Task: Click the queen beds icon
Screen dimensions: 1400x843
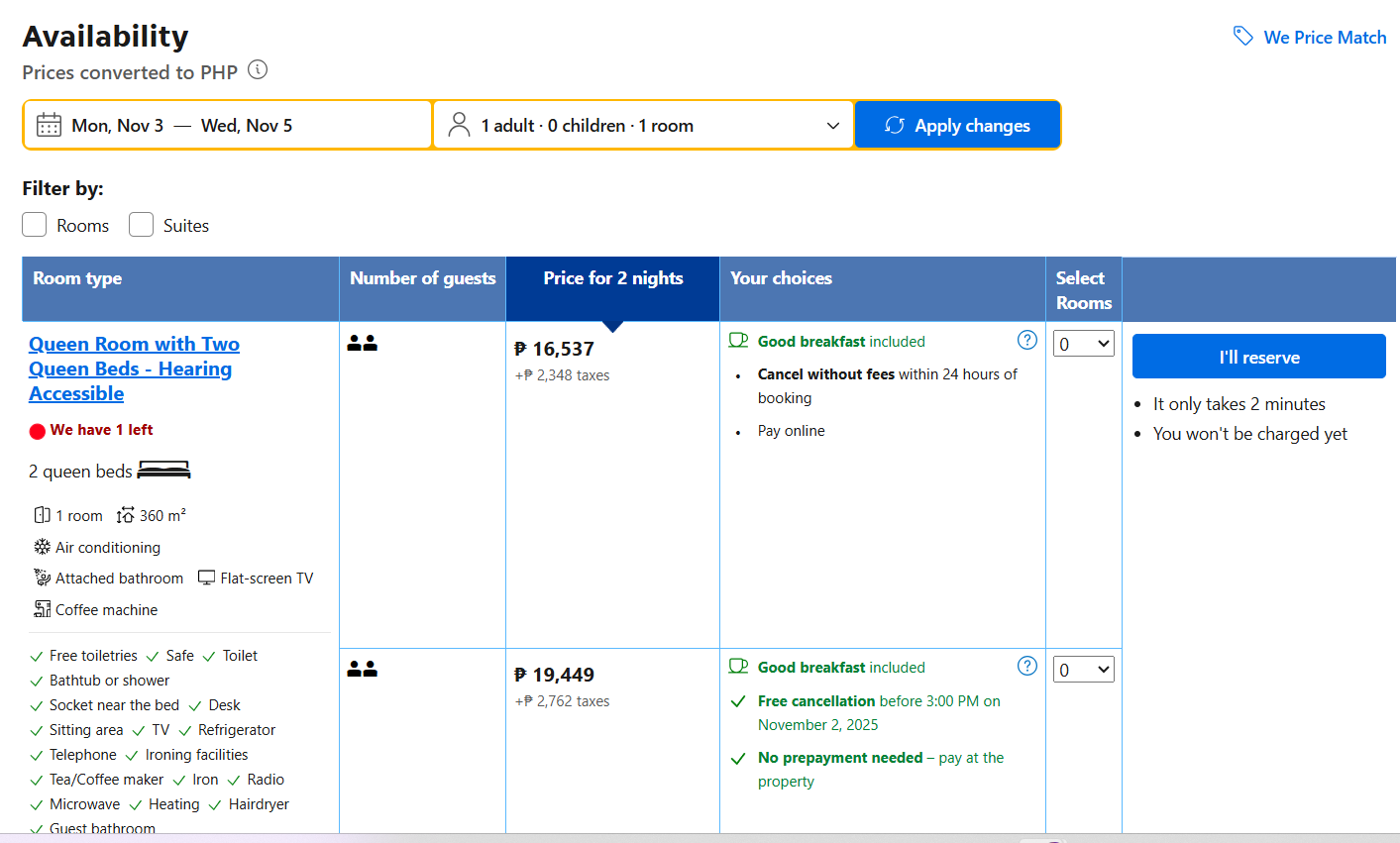Action: [163, 471]
